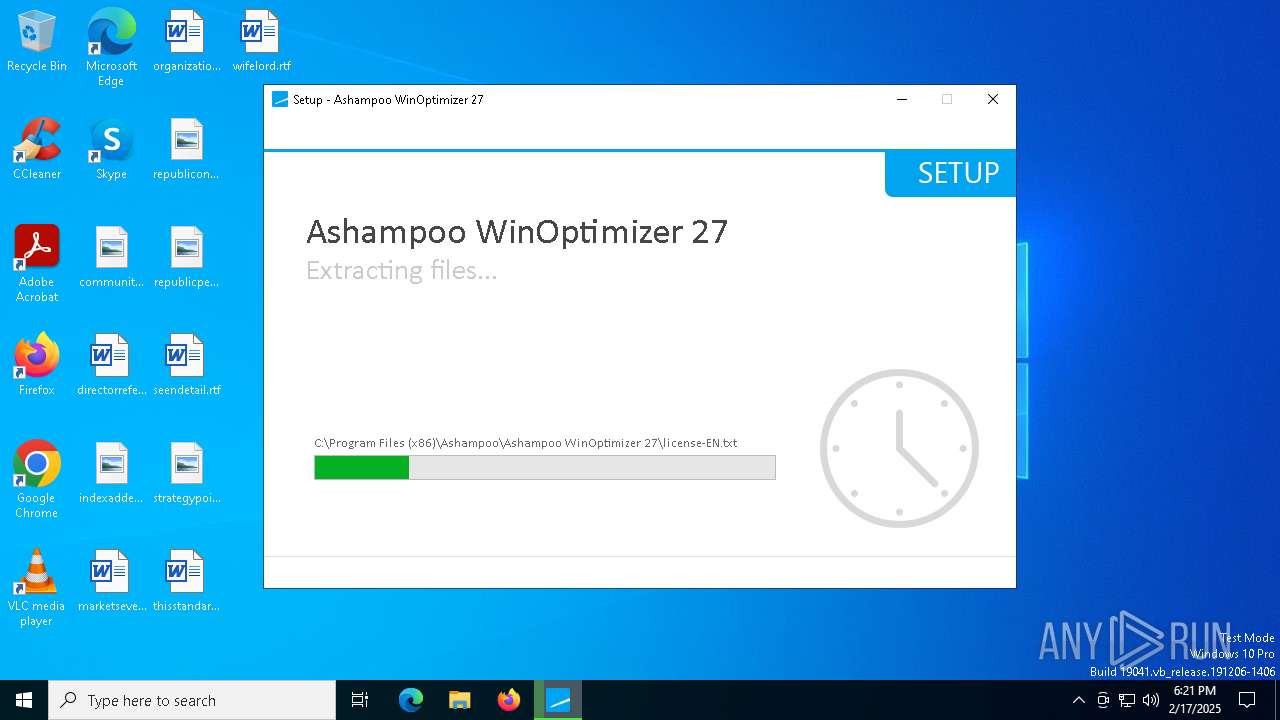The width and height of the screenshot is (1280, 720).
Task: Click the Ashampoo icon in the title bar
Action: [280, 100]
